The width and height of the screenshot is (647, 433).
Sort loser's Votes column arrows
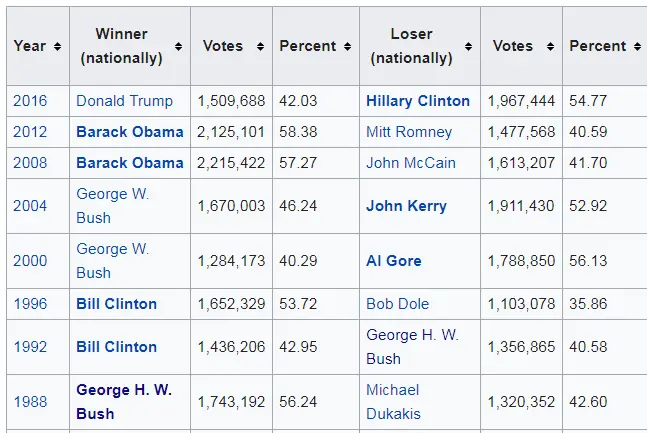click(550, 47)
